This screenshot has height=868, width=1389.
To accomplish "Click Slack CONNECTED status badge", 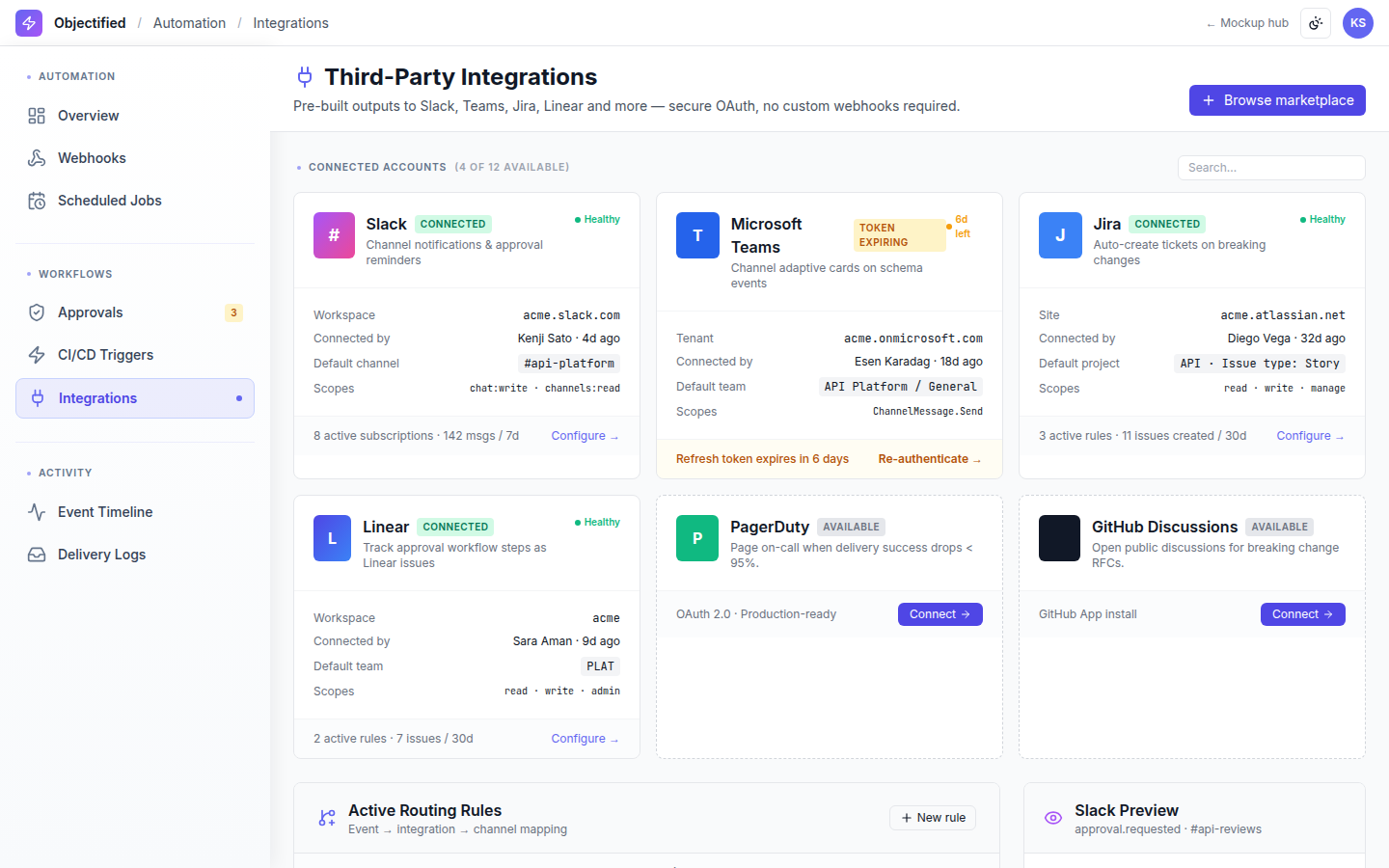I will 452,224.
